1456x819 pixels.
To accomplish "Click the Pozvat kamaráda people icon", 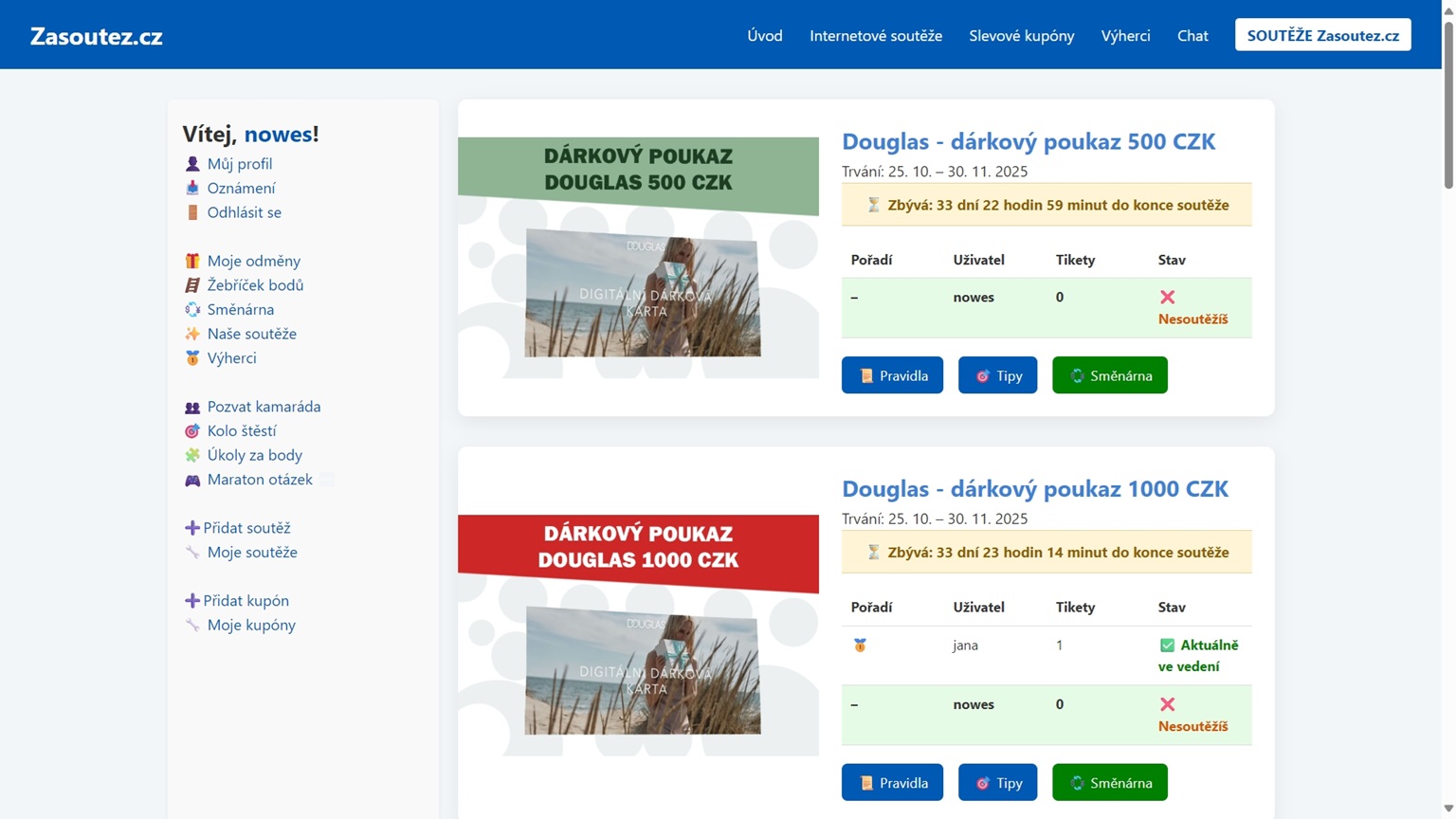I will point(192,407).
